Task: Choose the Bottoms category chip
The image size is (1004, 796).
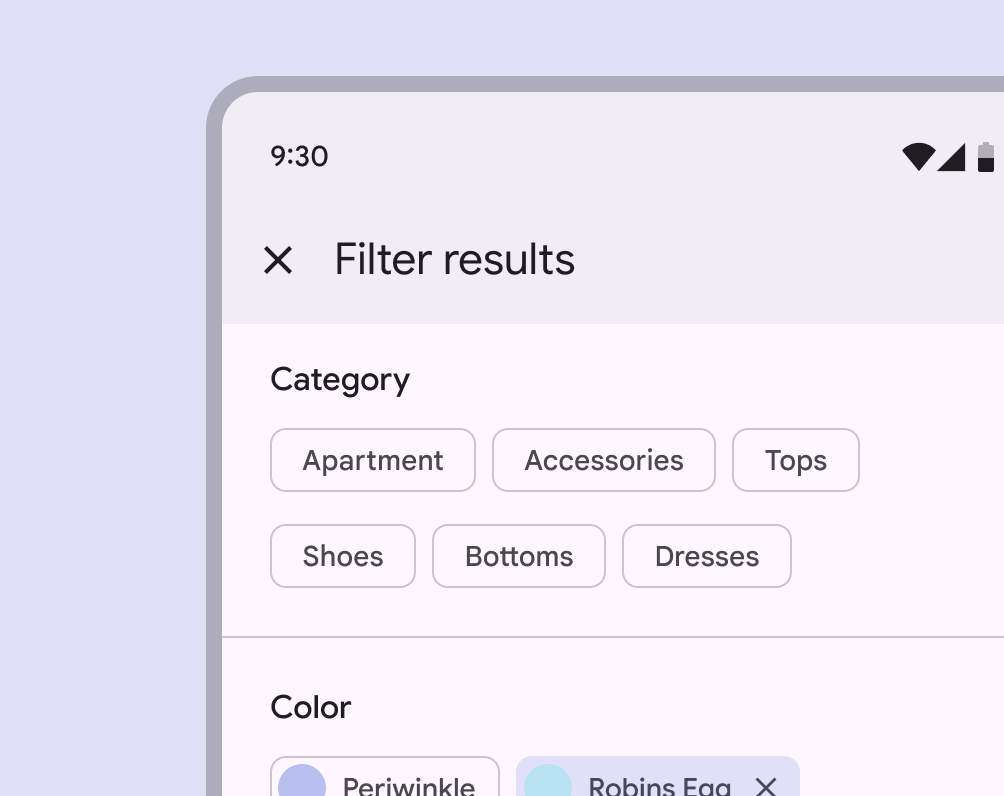Action: click(519, 556)
